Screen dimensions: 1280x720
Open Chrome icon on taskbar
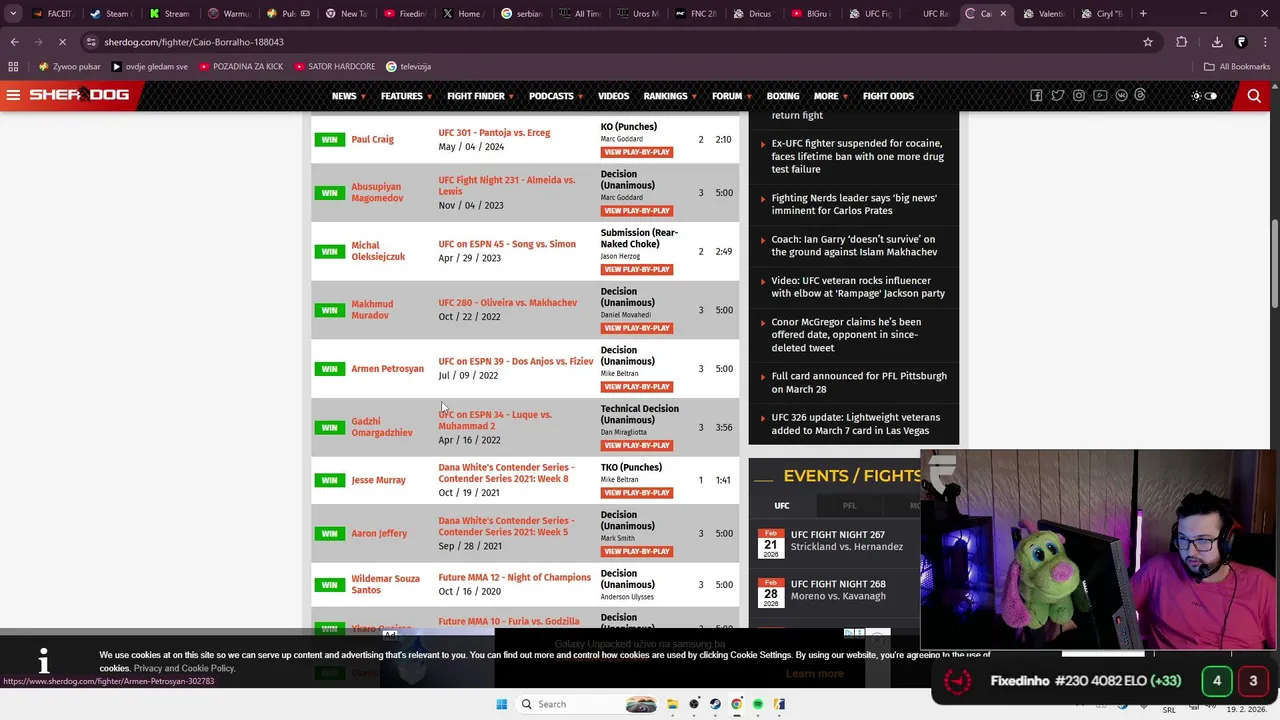tap(736, 704)
